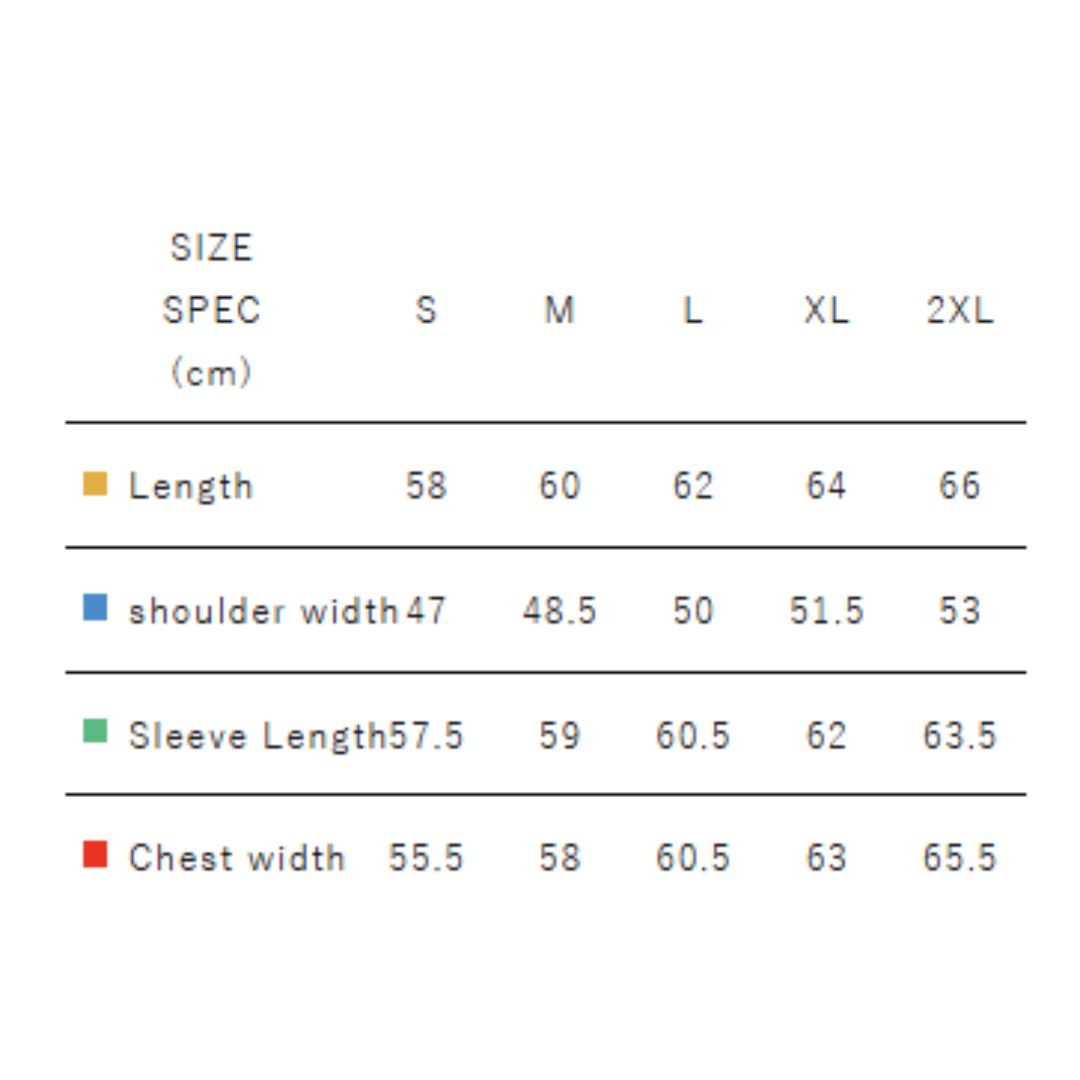Select the L size column header

(x=692, y=311)
